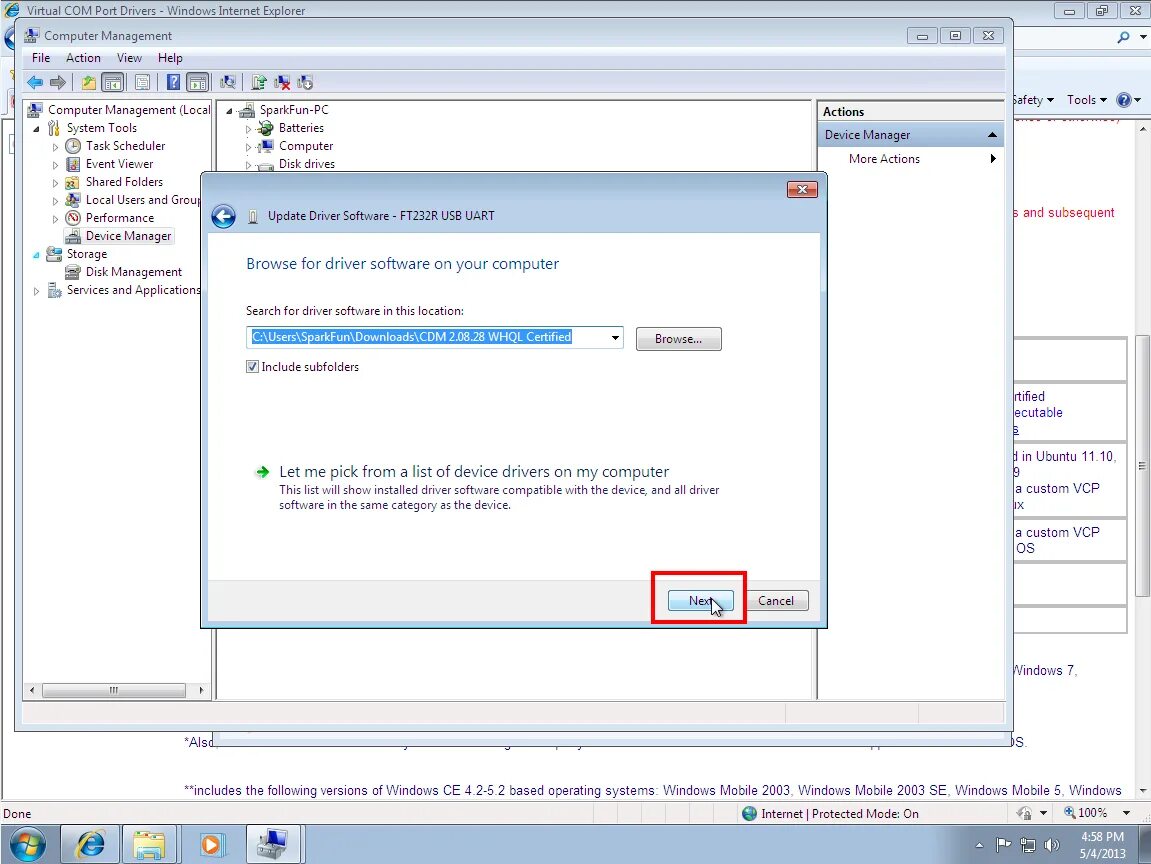Open the Action menu
The image size is (1151, 864).
(x=83, y=58)
